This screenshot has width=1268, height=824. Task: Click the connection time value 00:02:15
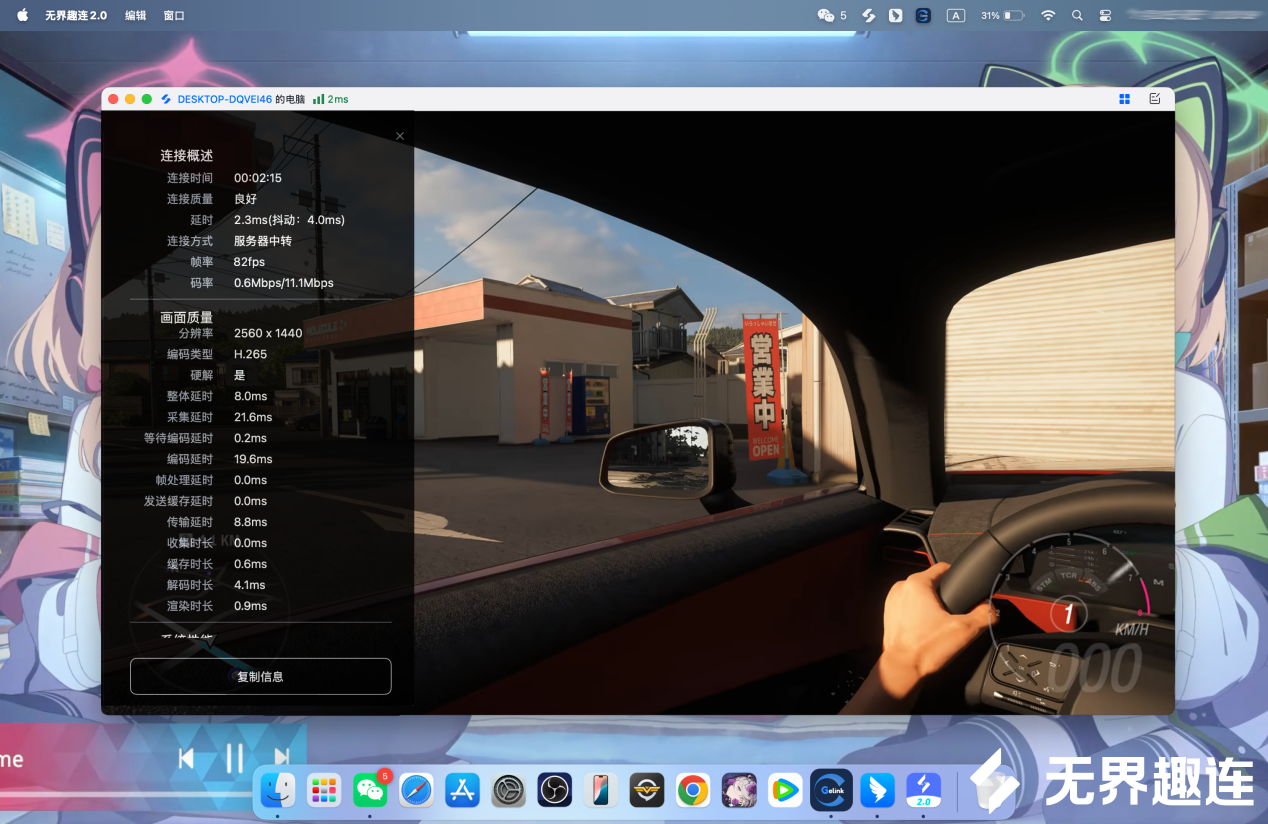click(x=258, y=178)
